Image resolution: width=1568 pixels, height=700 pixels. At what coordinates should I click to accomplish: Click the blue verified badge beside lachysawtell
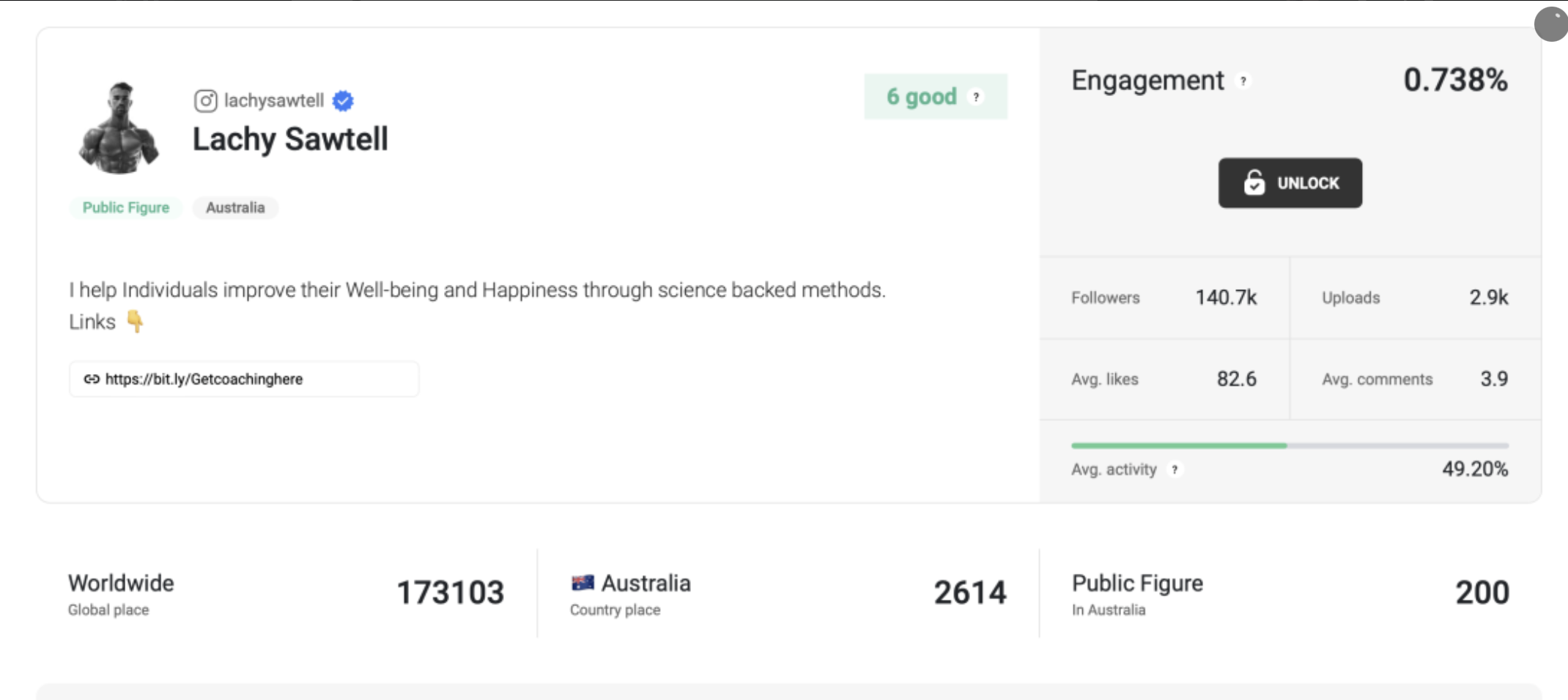(341, 100)
